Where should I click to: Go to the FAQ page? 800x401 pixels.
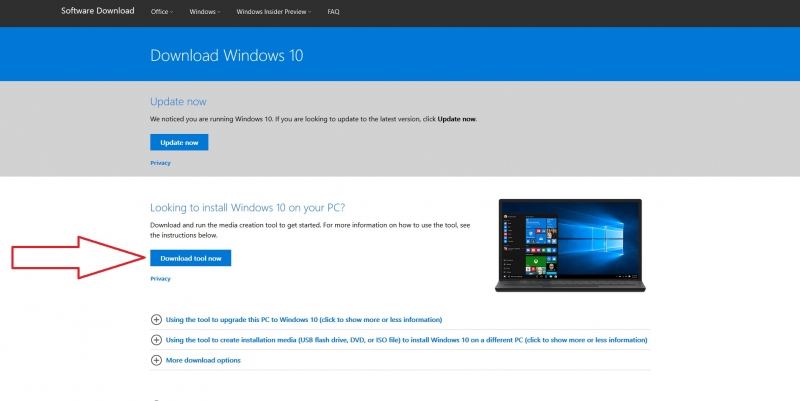(333, 11)
